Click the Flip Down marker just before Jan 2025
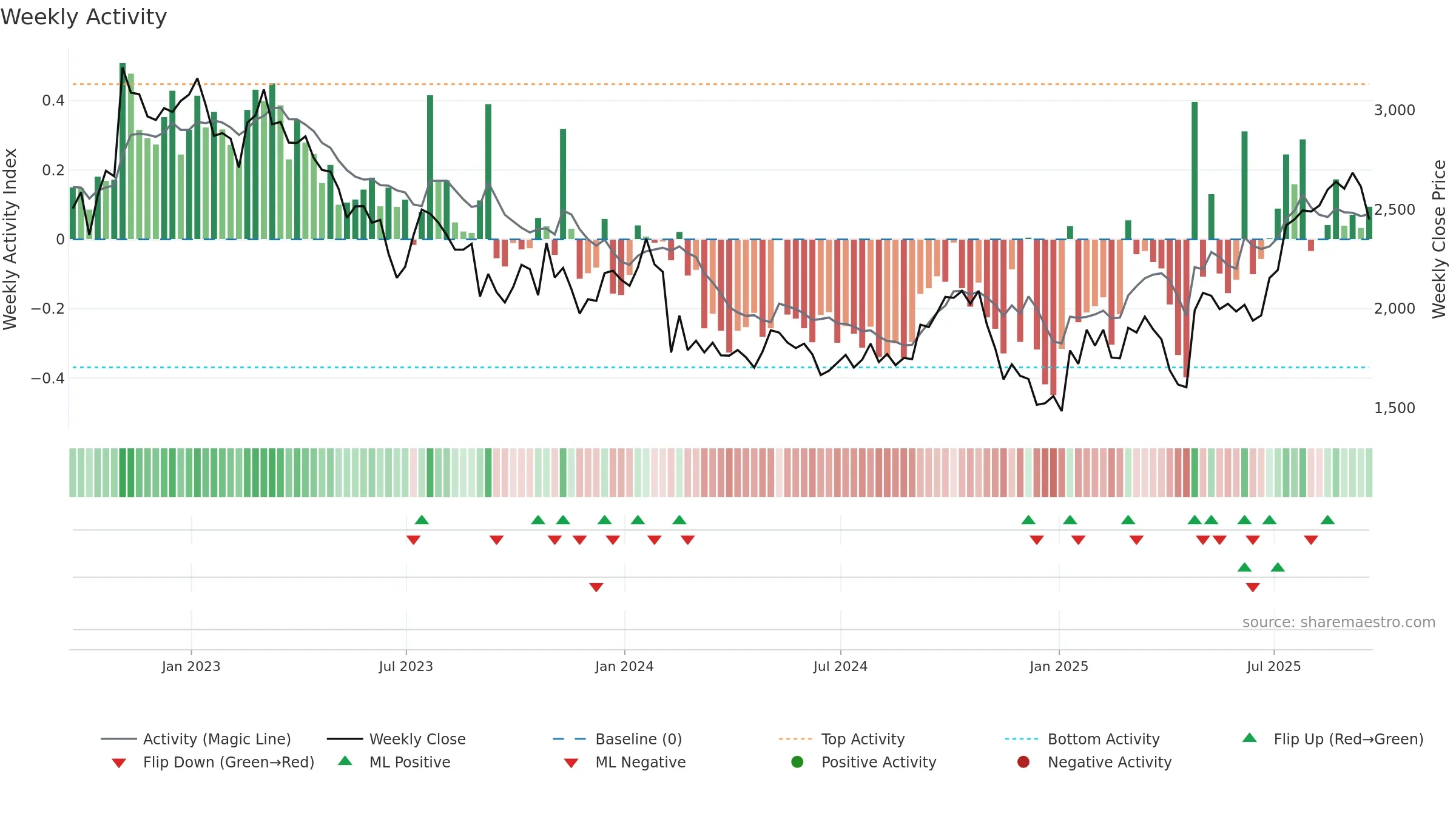 (1037, 540)
